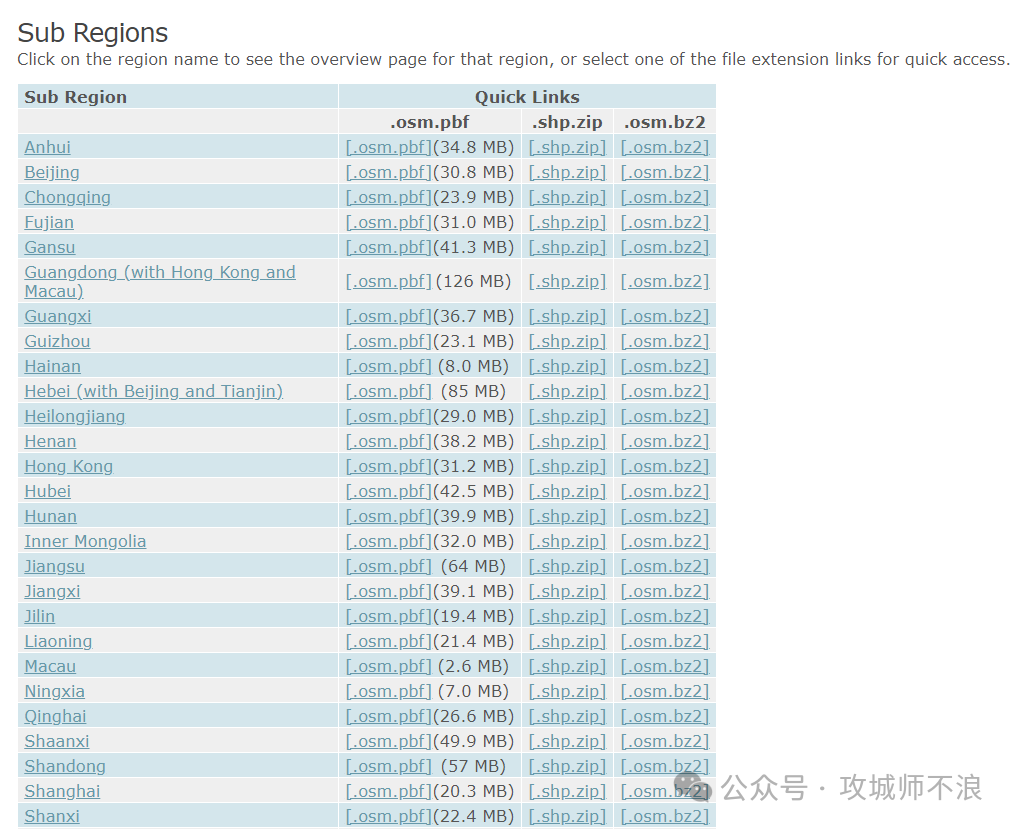Download Hubei .shp.zip file

[567, 492]
